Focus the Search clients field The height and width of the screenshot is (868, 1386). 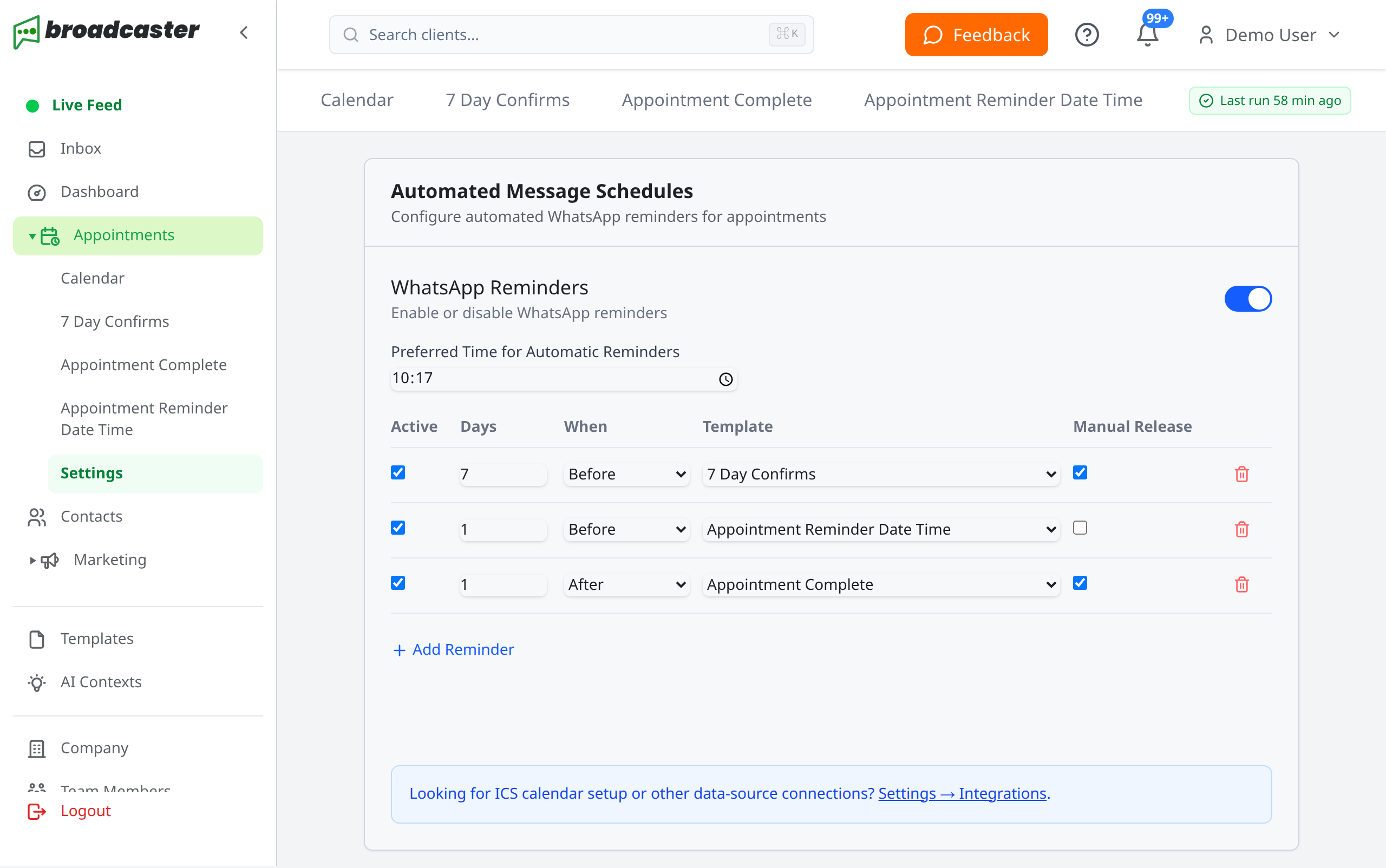(571, 35)
